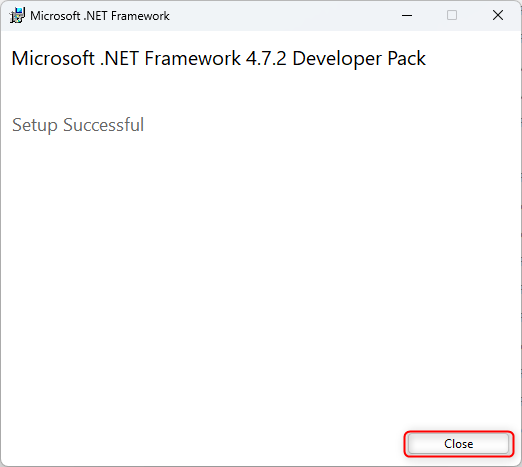The width and height of the screenshot is (522, 467).
Task: Click "Developer Pack" in the main heading
Action: tap(359, 59)
